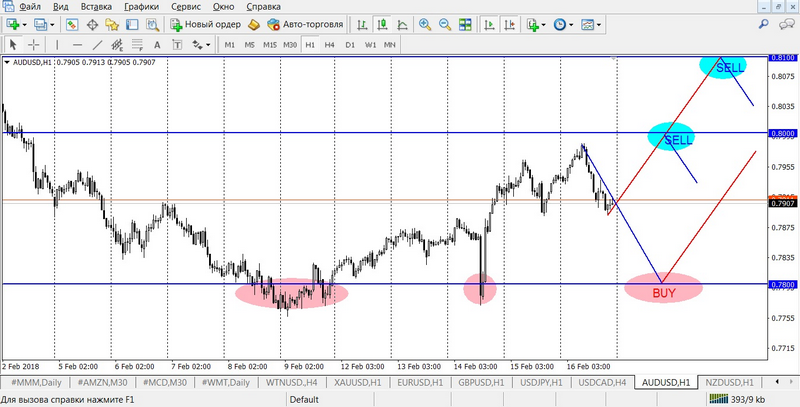This screenshot has width=800, height=407.
Task: Click the Tile Windows icon
Action: click(464, 24)
